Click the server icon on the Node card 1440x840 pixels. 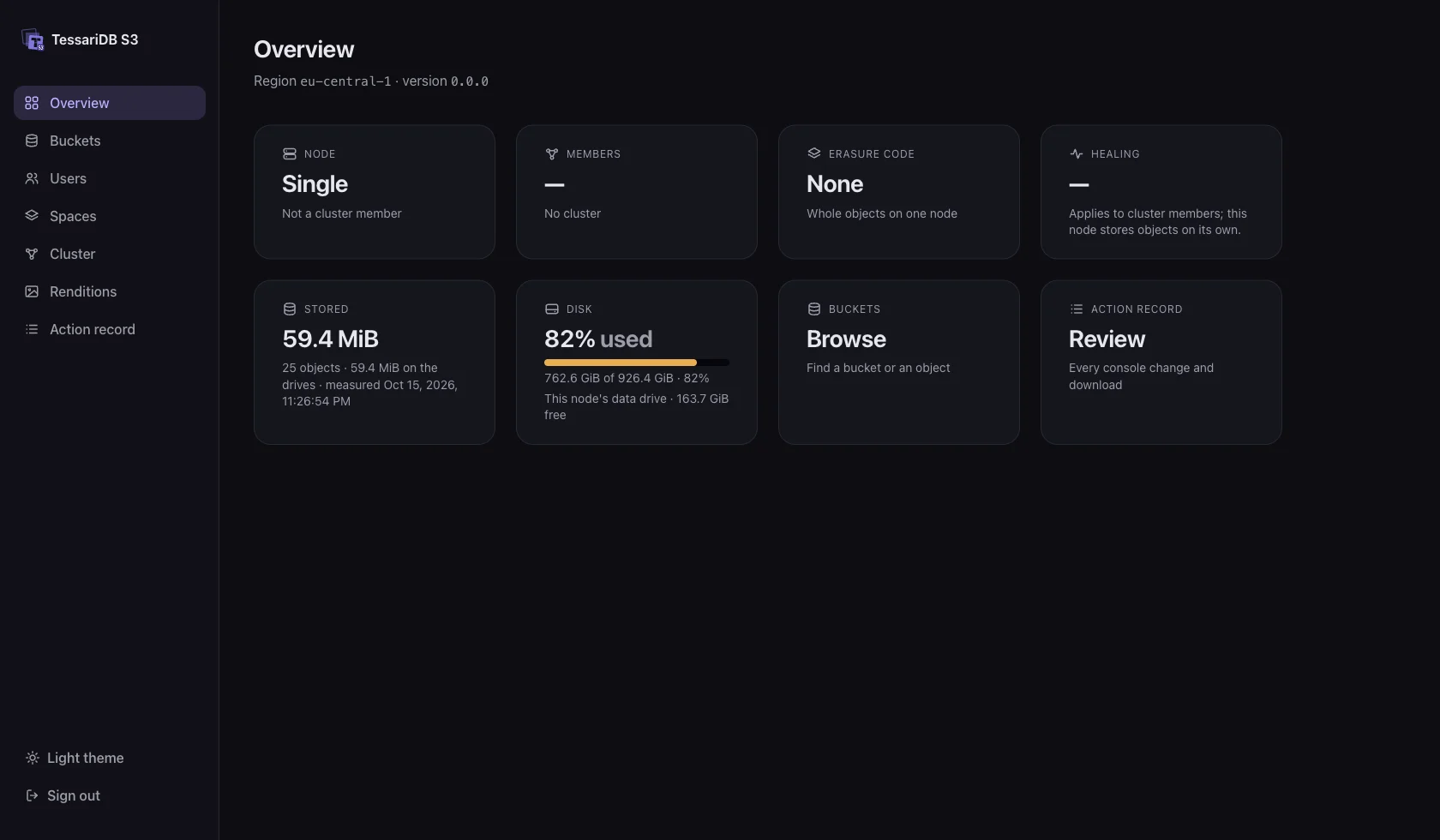point(290,154)
